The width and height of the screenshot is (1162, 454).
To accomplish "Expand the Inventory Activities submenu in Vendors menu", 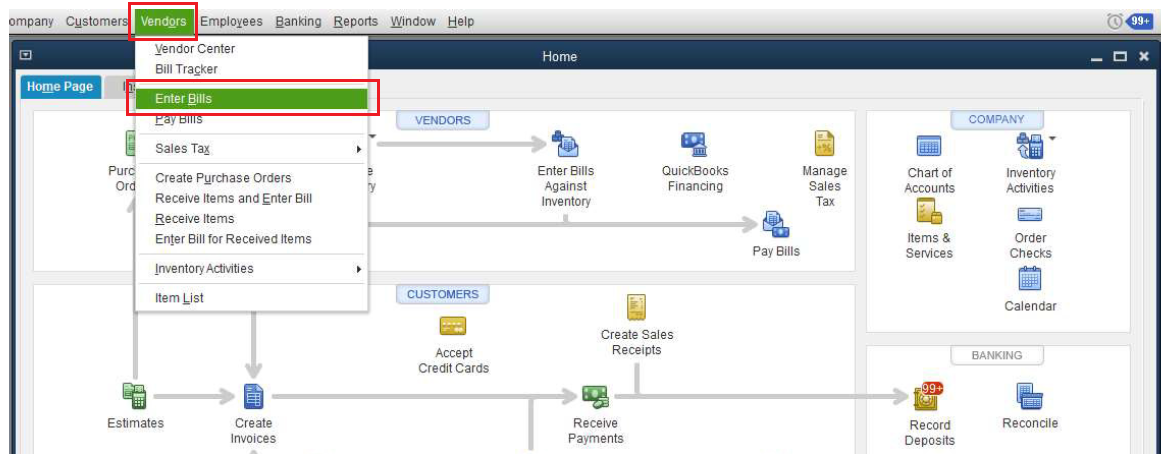I will pyautogui.click(x=359, y=269).
